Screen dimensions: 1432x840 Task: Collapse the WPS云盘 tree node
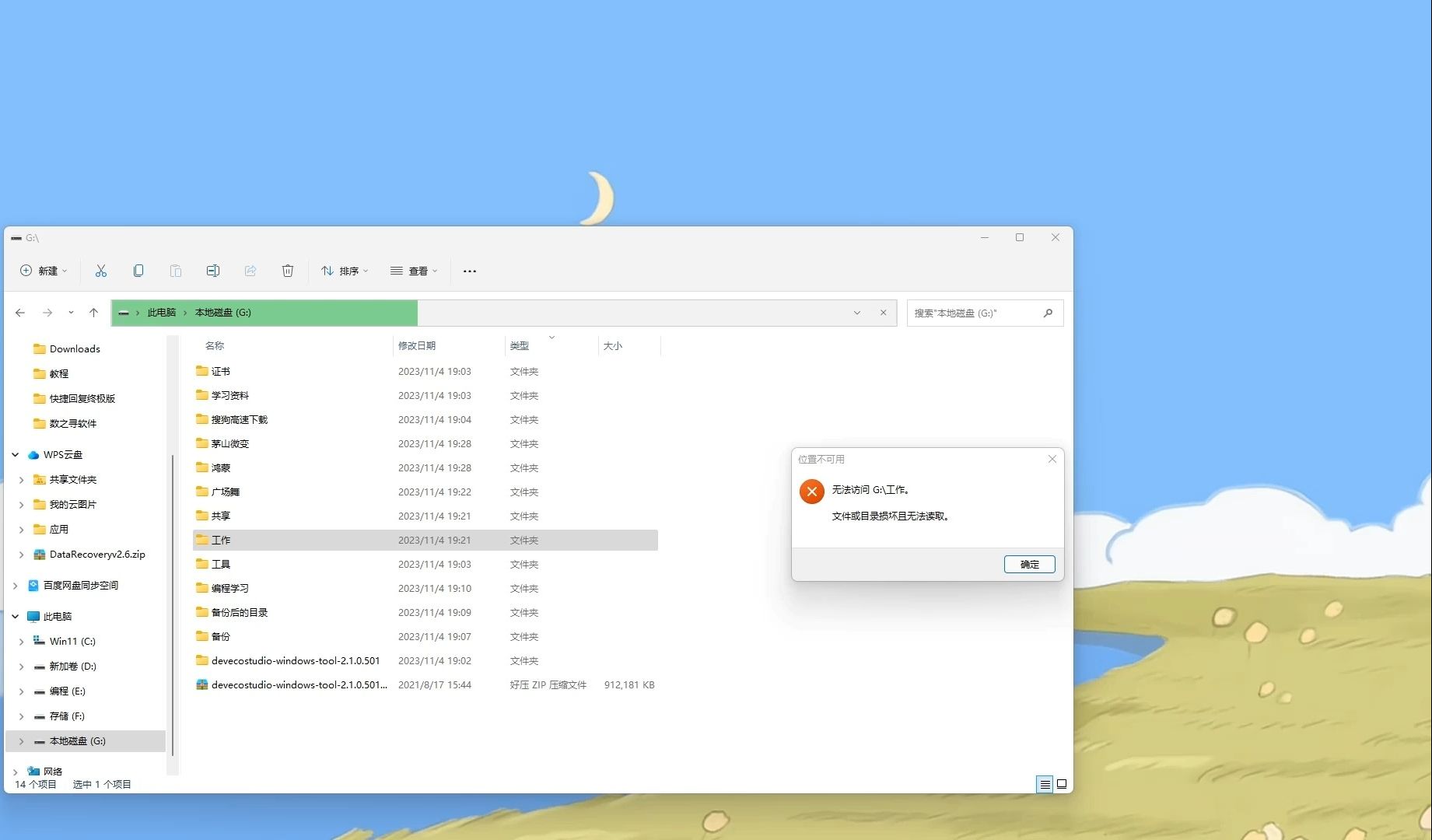(15, 454)
